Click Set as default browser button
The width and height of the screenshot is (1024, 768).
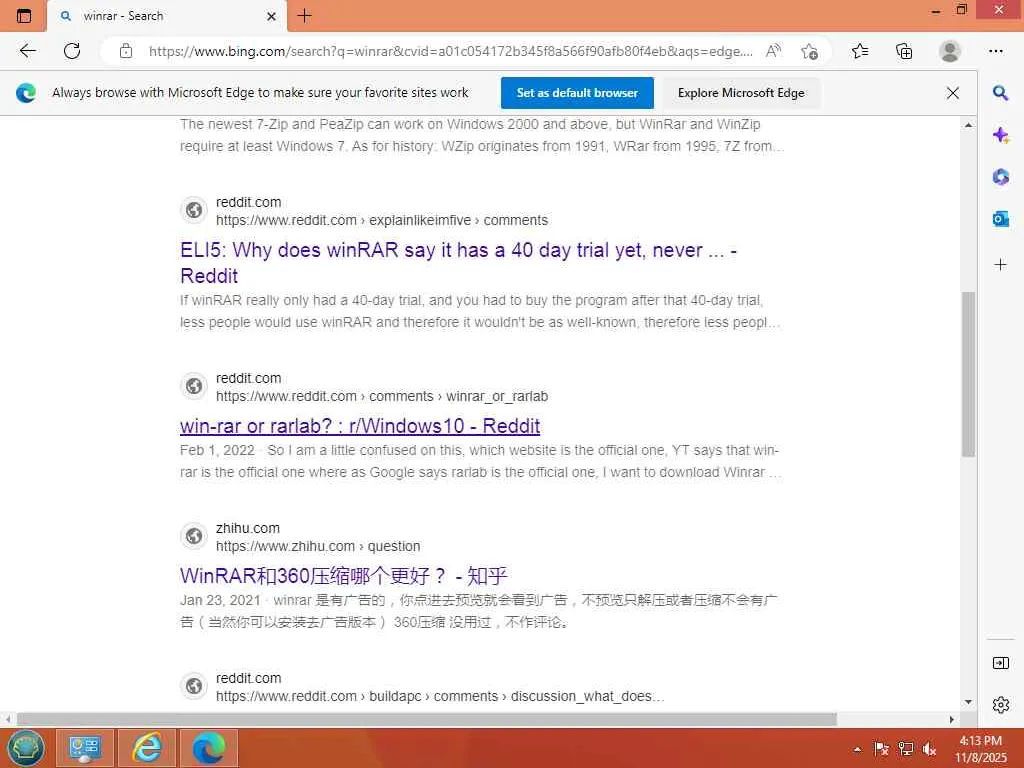(x=577, y=93)
